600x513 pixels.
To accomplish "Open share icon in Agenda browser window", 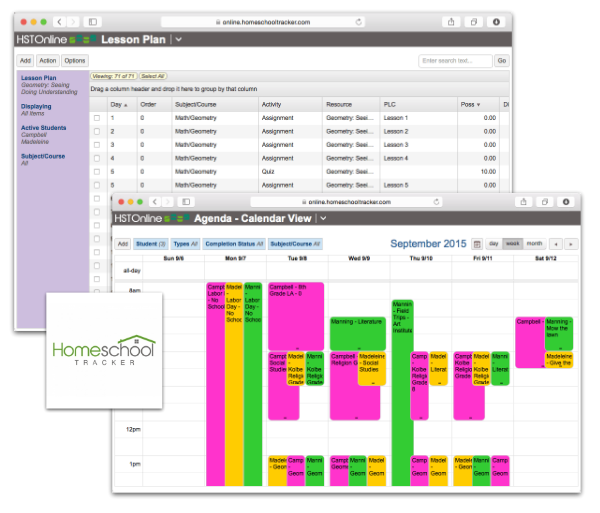I will click(523, 202).
